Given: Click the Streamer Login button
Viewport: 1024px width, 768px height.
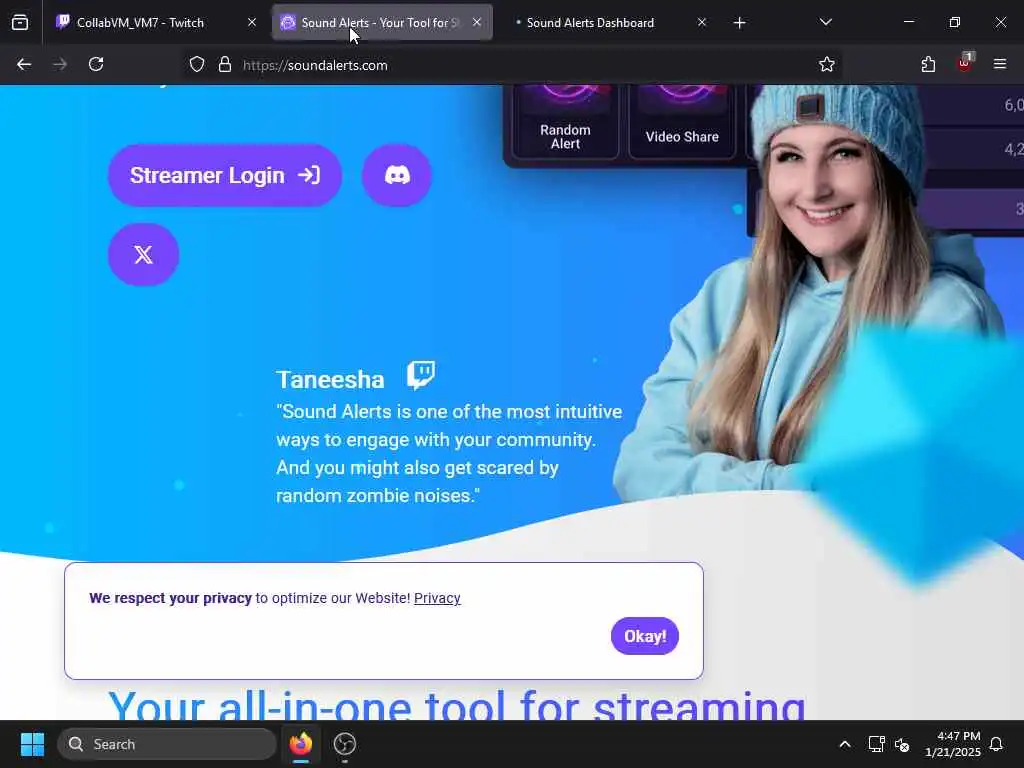Looking at the screenshot, I should coord(225,175).
